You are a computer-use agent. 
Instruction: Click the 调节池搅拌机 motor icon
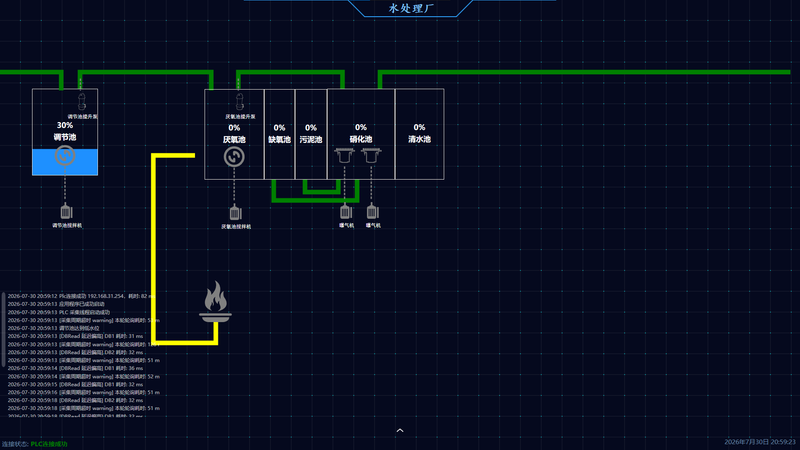pos(66,211)
